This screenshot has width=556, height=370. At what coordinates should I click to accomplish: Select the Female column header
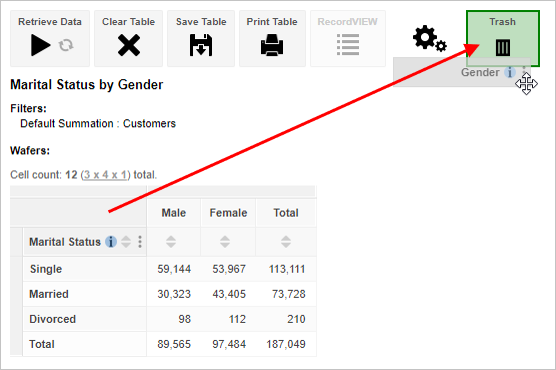[228, 213]
